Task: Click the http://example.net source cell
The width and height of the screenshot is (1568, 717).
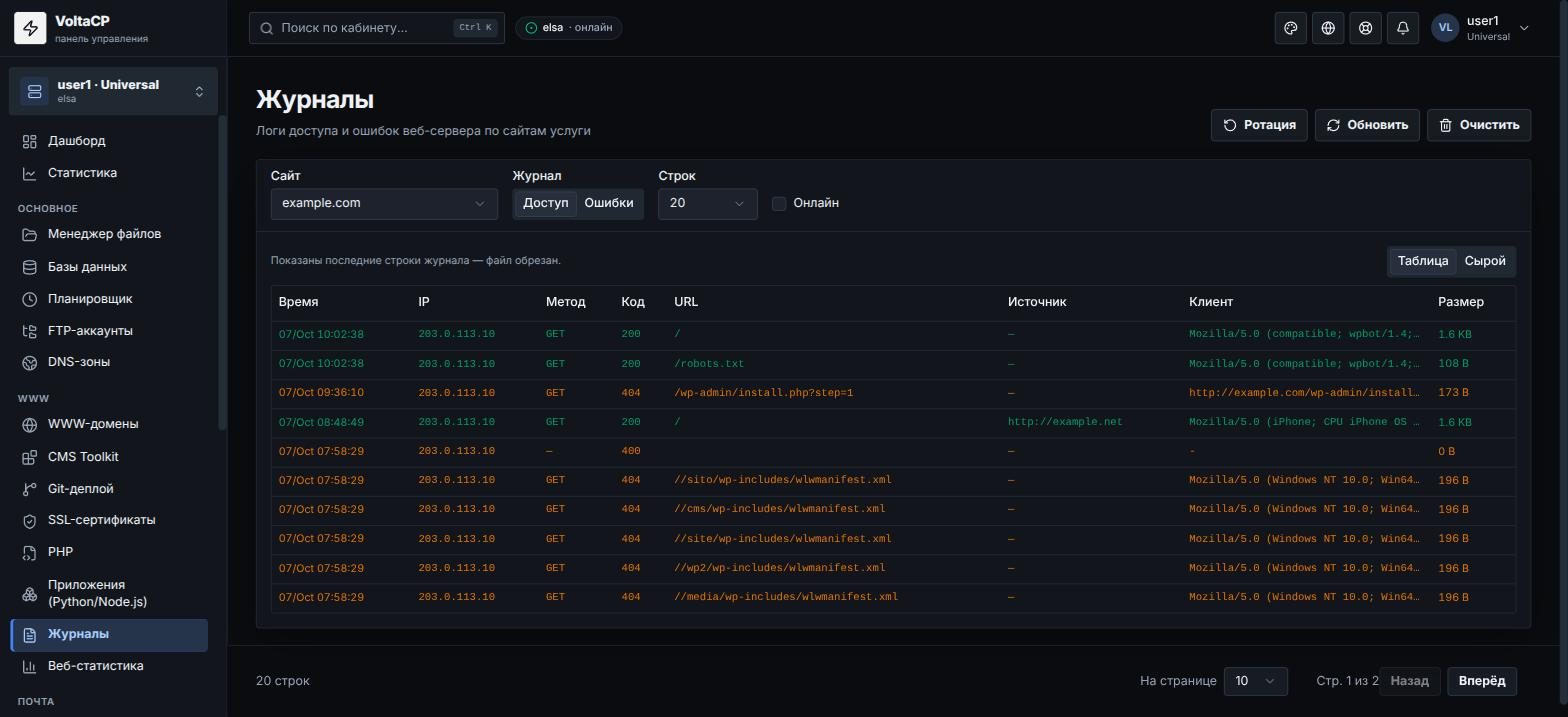Action: [1065, 422]
